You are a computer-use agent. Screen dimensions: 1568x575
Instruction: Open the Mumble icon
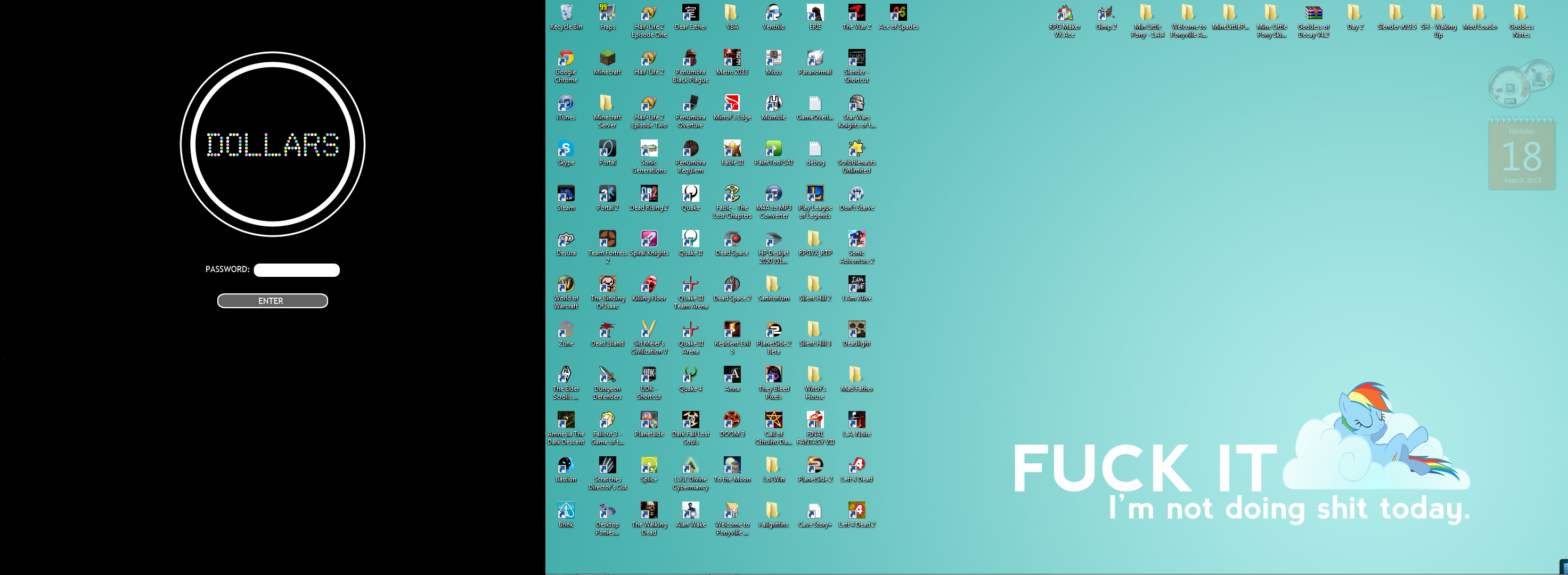coord(774,107)
